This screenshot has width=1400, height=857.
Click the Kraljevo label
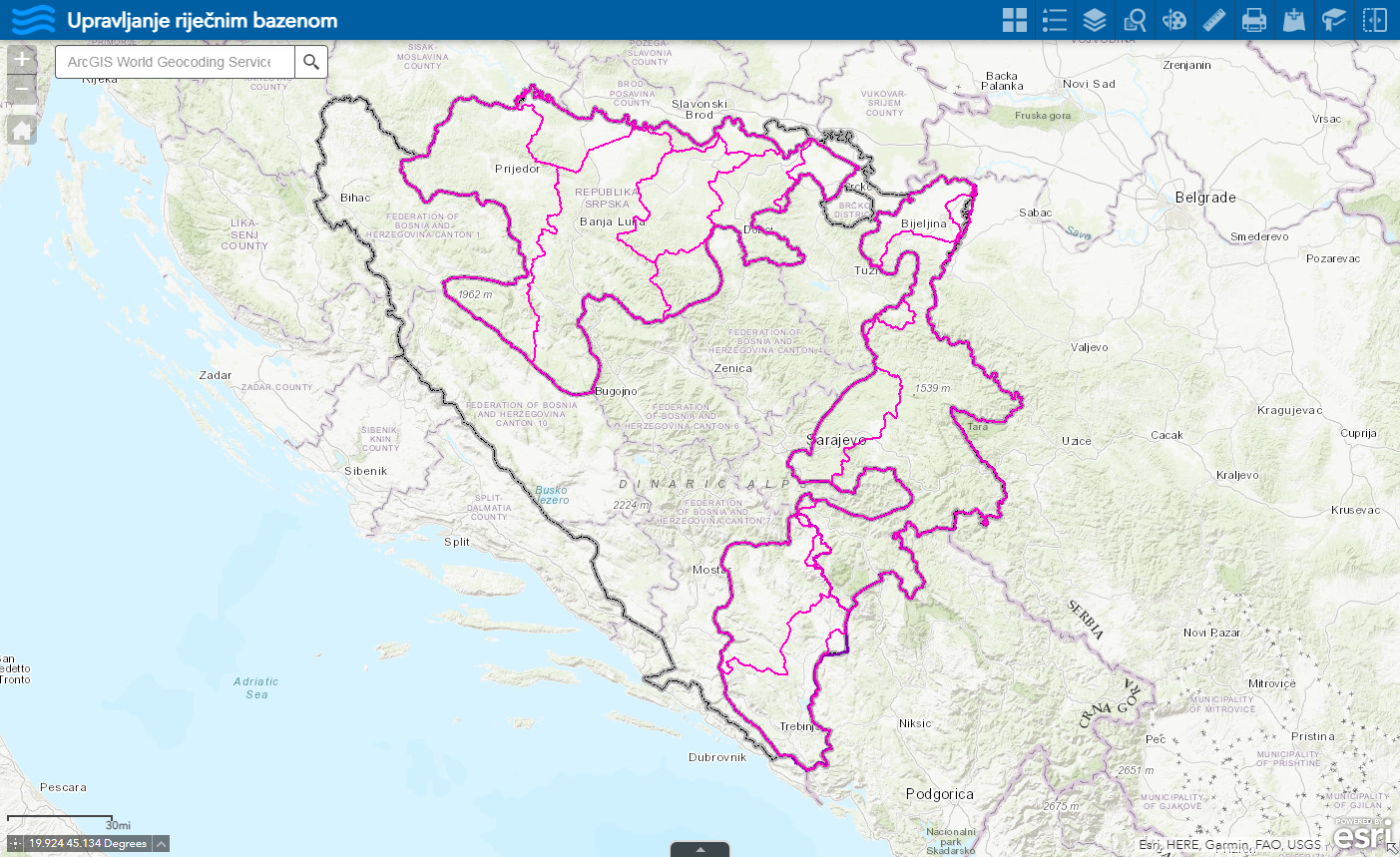(x=1237, y=475)
